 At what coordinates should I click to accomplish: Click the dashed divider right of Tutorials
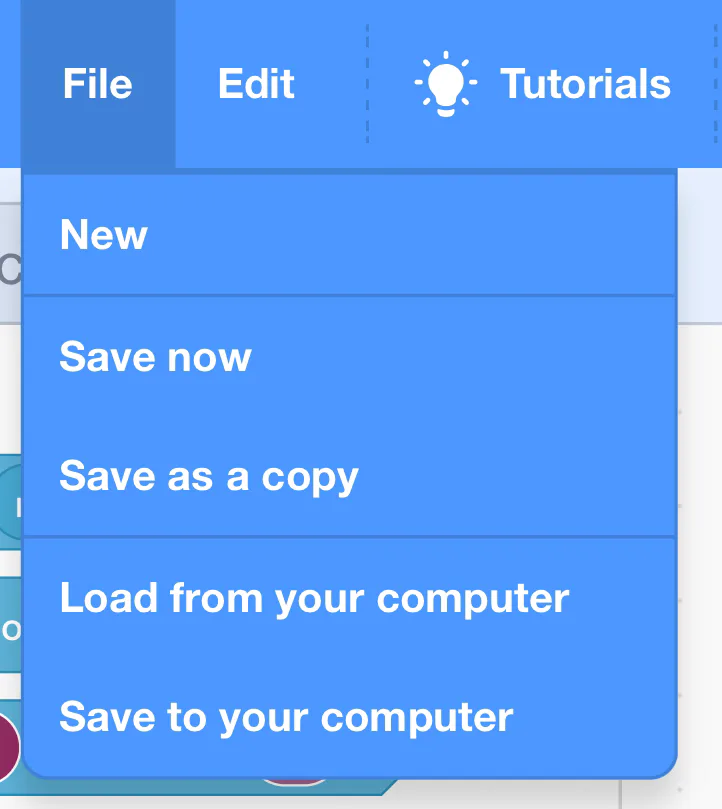pyautogui.click(x=716, y=84)
